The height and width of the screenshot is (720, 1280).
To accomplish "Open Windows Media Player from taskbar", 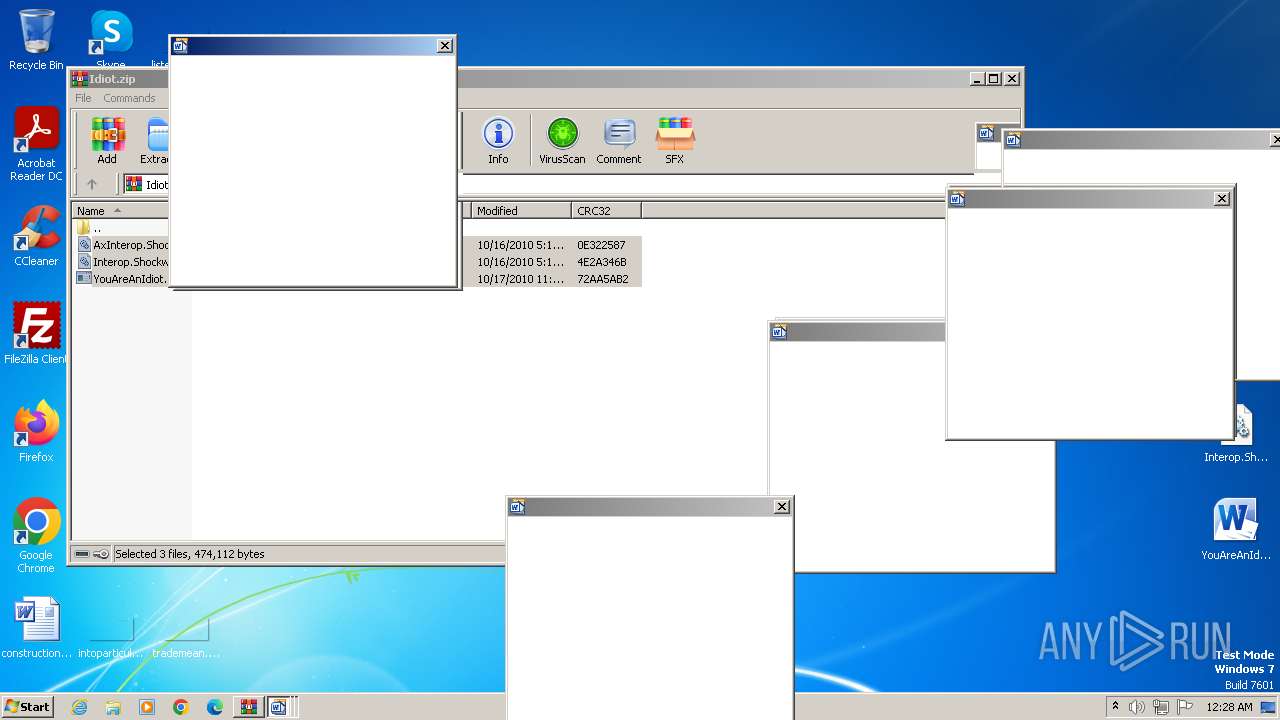I will (x=147, y=707).
